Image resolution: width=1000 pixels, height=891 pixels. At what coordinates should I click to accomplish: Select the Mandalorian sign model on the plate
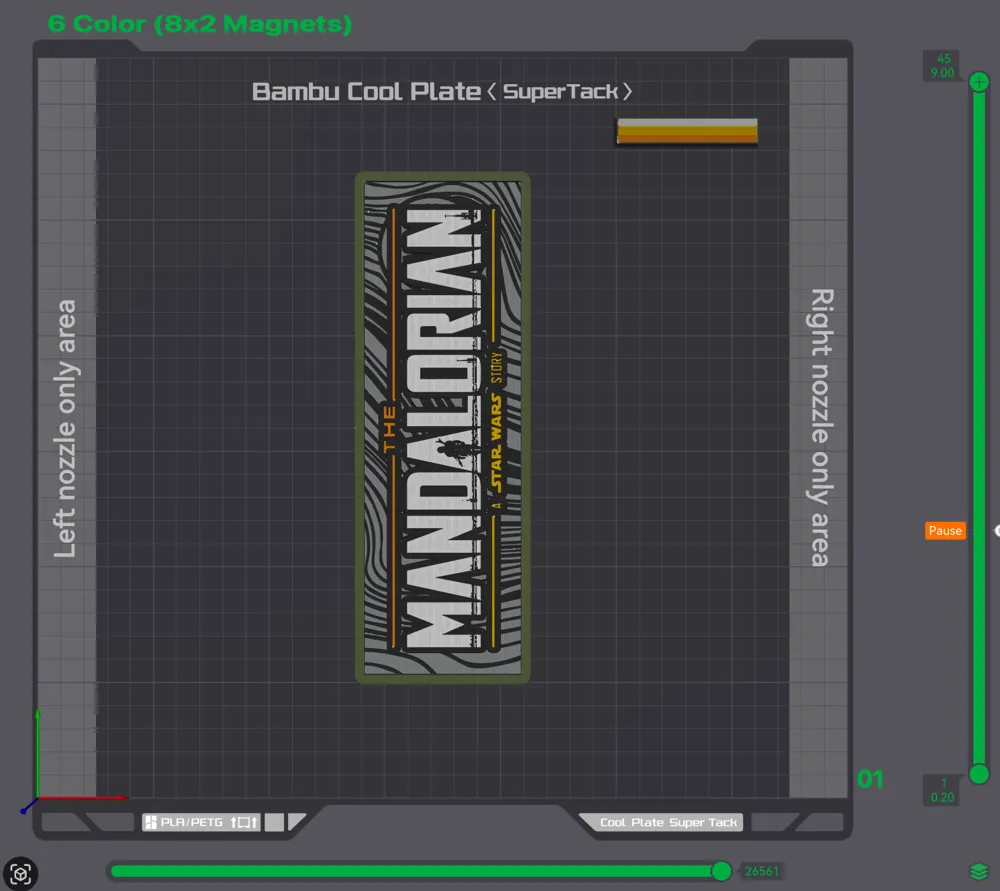pos(443,427)
